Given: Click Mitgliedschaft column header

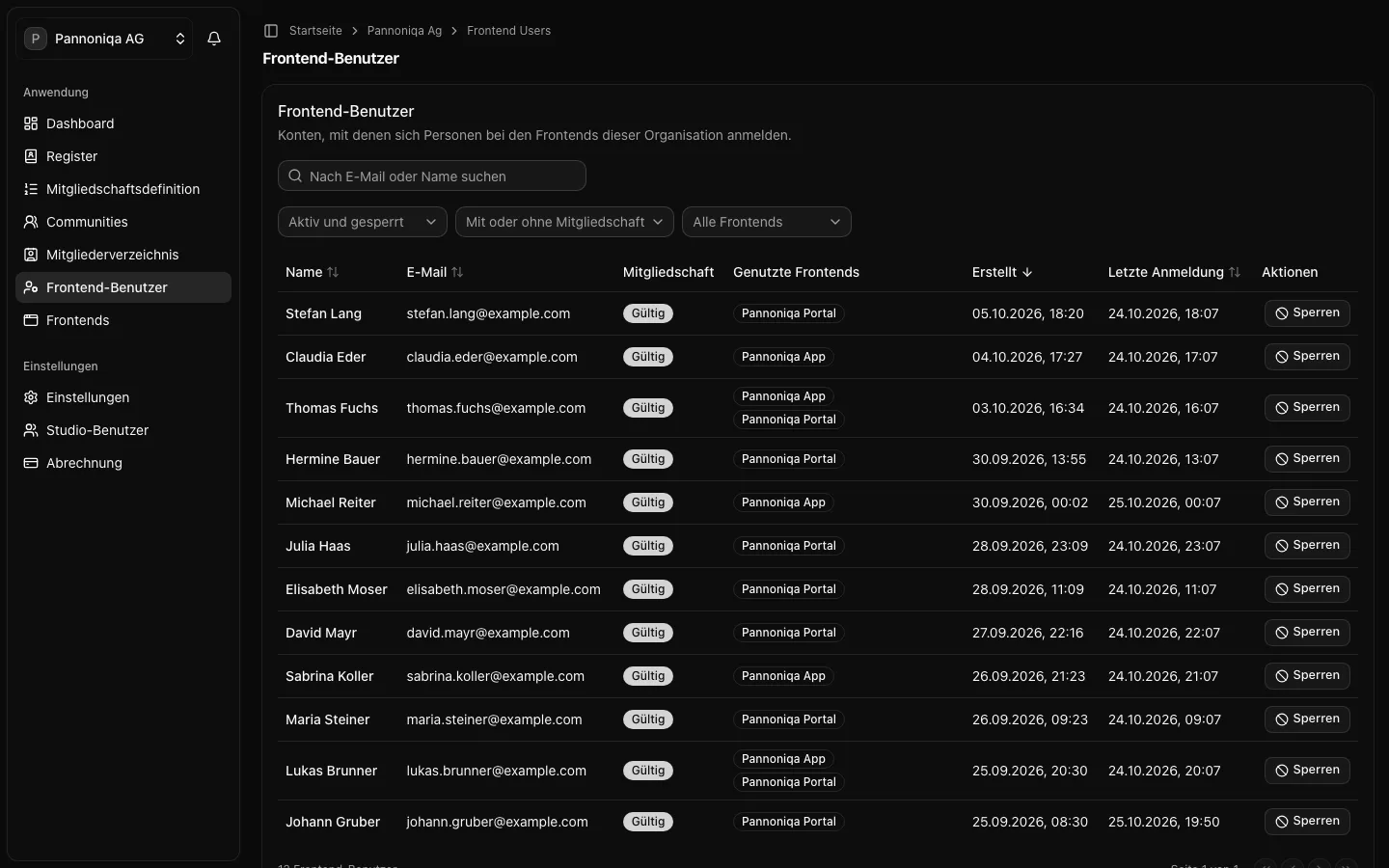Looking at the screenshot, I should point(668,272).
